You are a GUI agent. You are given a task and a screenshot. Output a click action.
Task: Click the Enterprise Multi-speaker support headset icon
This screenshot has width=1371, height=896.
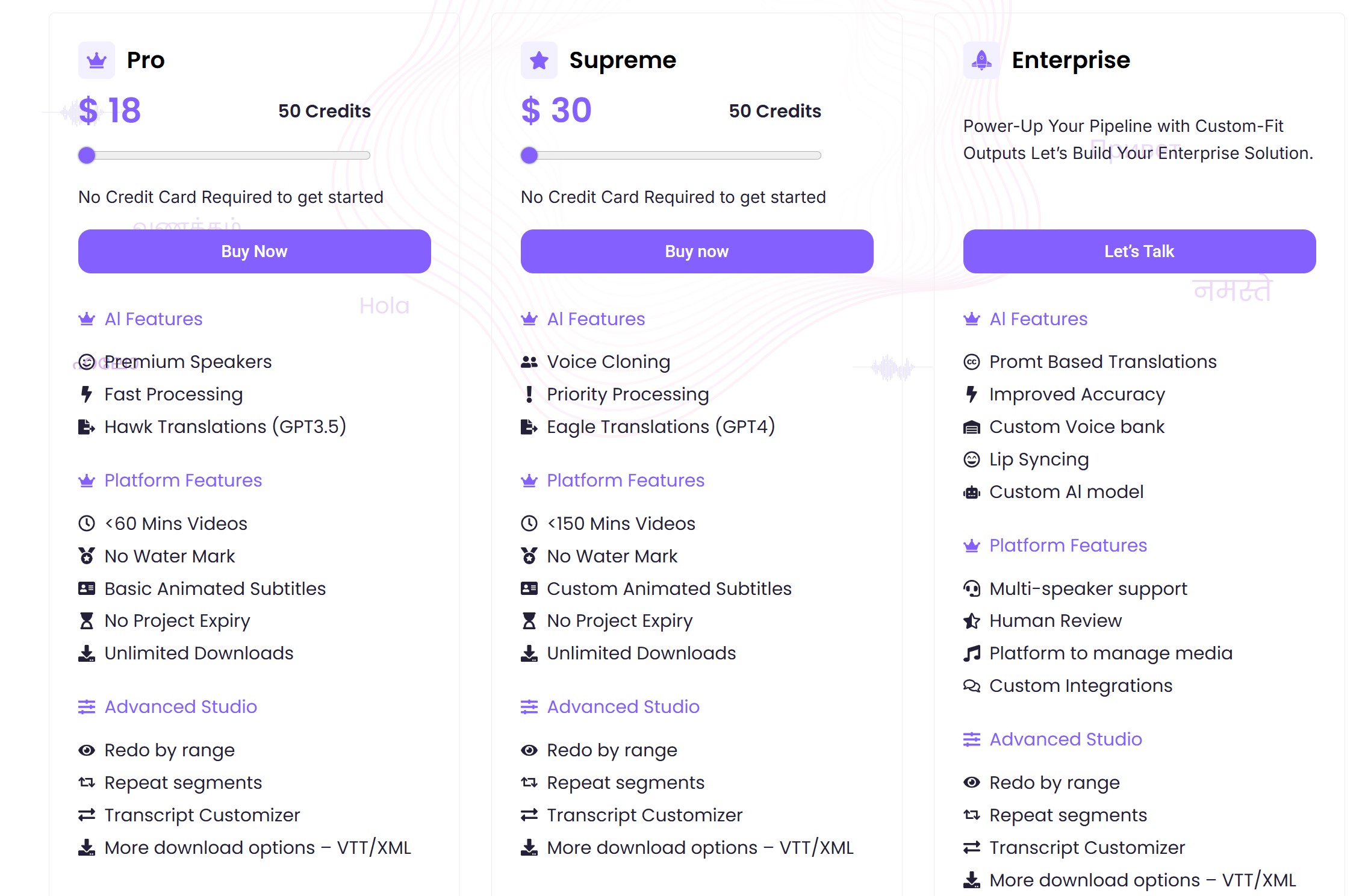(972, 588)
